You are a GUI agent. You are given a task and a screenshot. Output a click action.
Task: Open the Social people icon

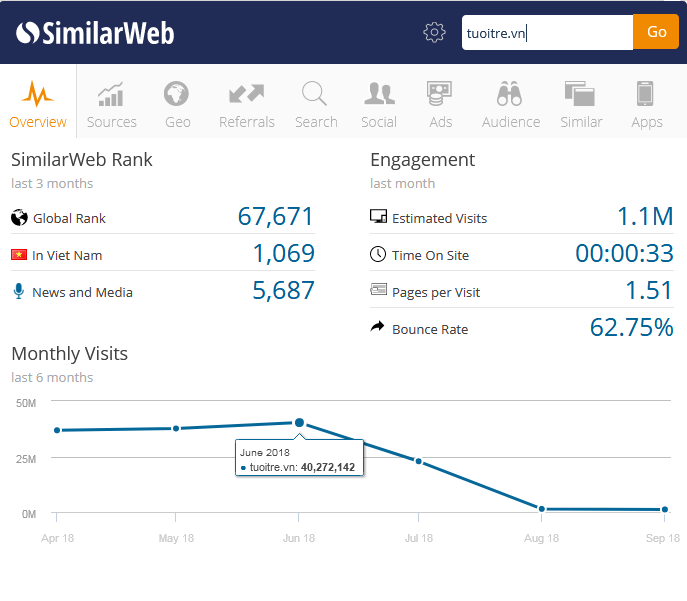(379, 95)
